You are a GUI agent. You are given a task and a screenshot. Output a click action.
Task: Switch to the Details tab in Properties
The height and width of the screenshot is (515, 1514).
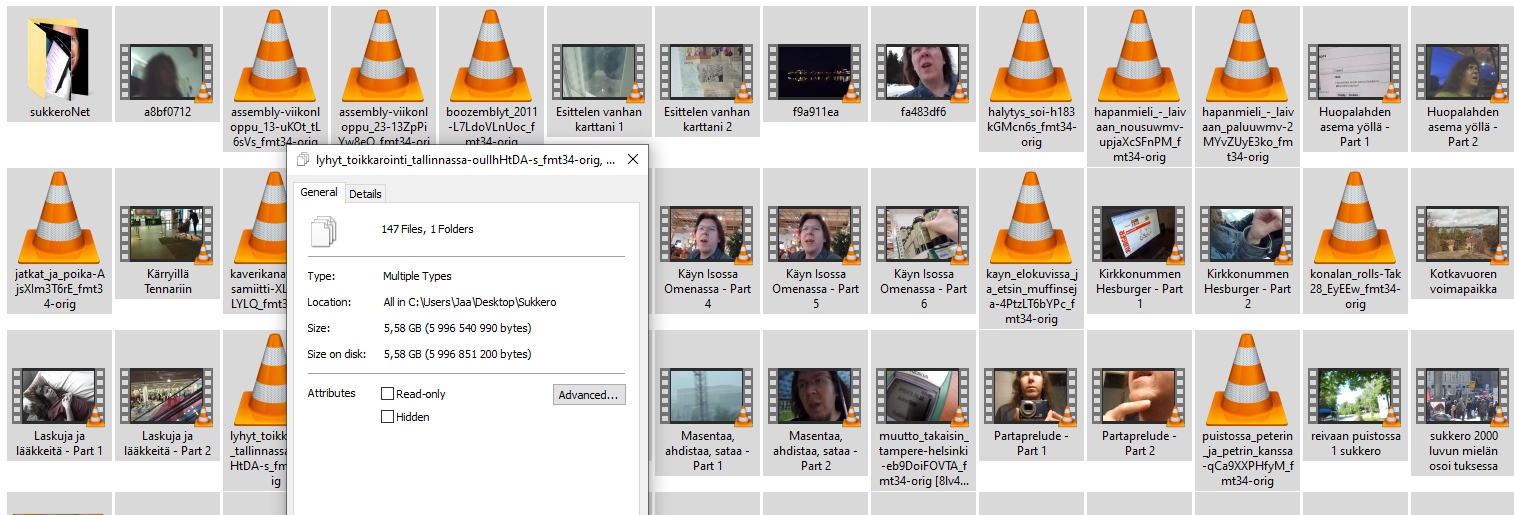click(x=365, y=194)
